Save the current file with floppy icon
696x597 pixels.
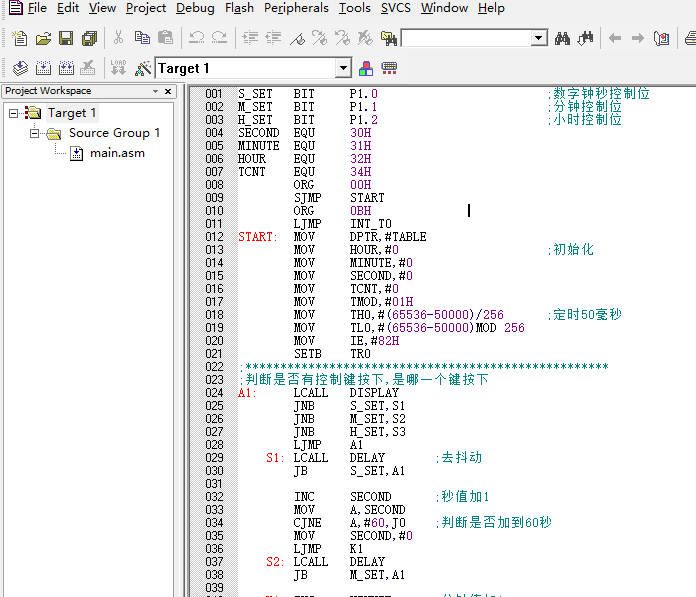[x=66, y=39]
